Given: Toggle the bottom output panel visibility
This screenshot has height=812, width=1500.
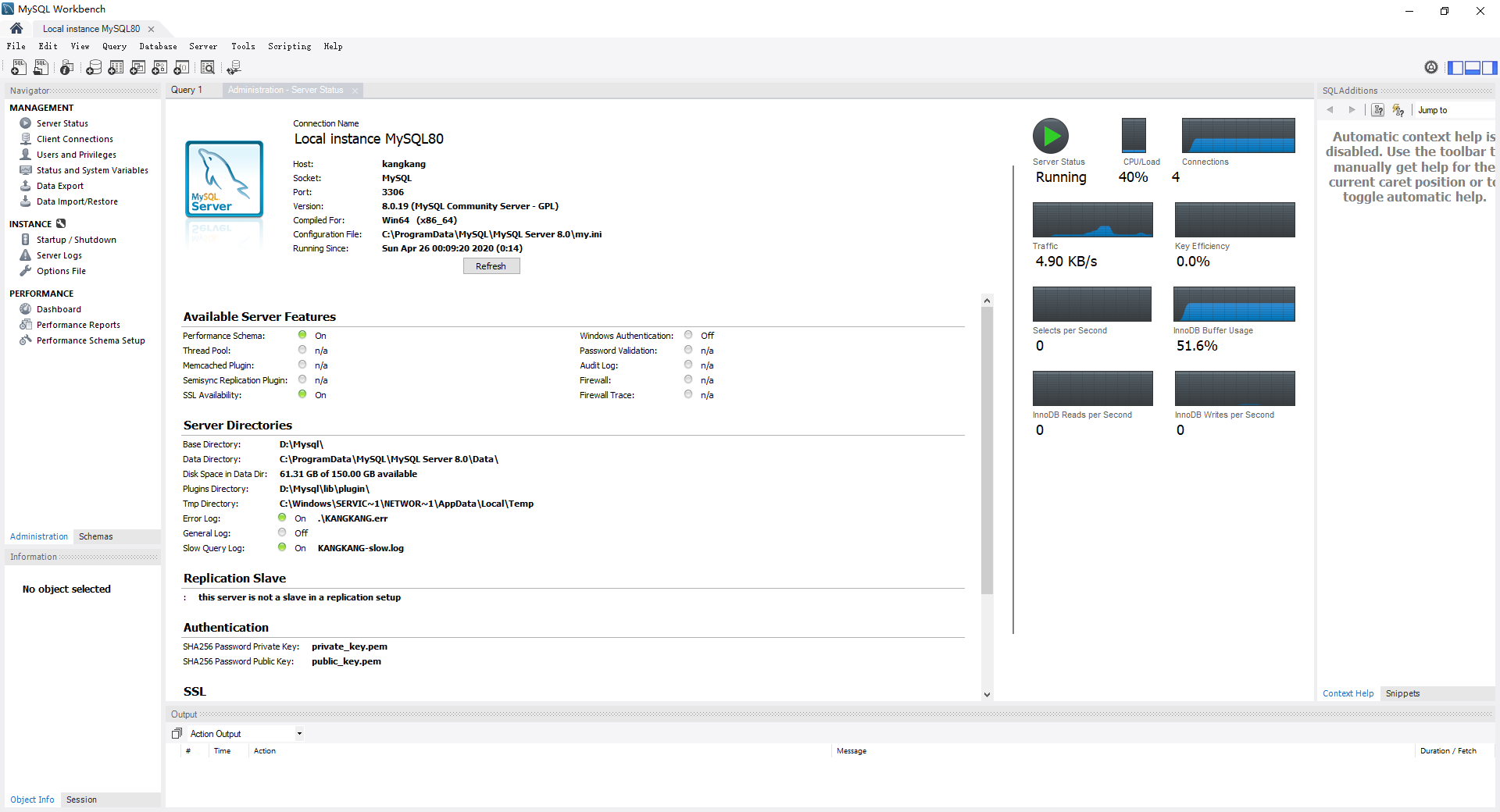Looking at the screenshot, I should (x=1473, y=68).
